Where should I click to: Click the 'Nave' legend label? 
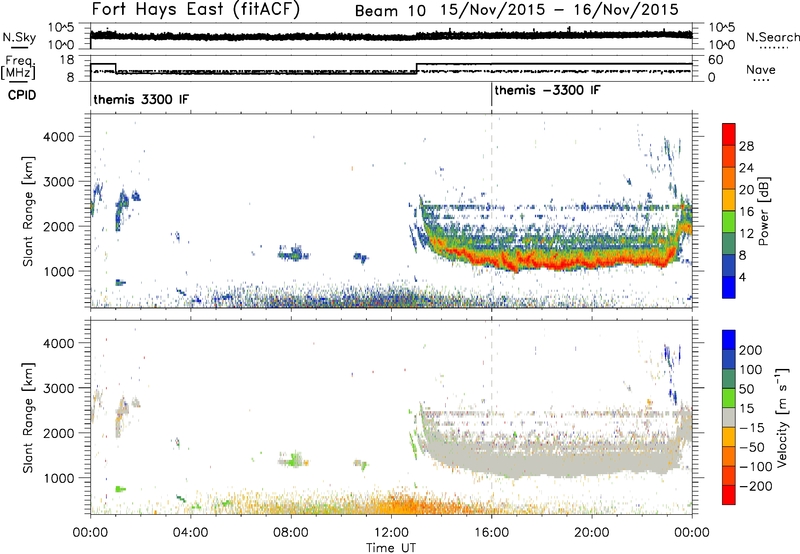pyautogui.click(x=761, y=69)
